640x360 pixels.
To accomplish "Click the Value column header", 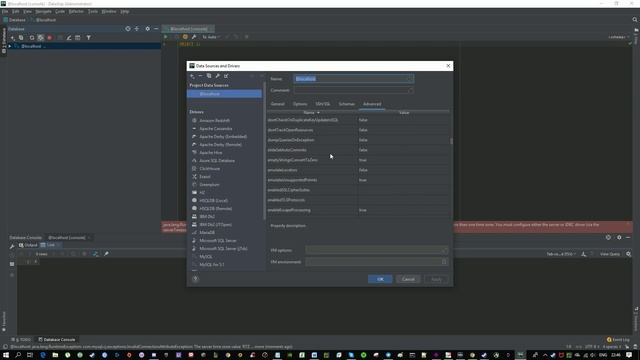I will [404, 113].
